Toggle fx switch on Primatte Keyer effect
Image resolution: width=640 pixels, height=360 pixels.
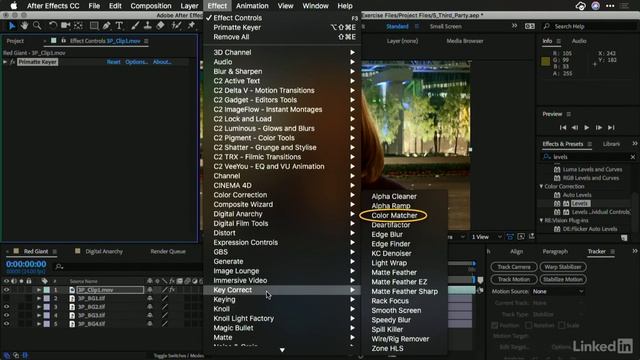coord(13,62)
